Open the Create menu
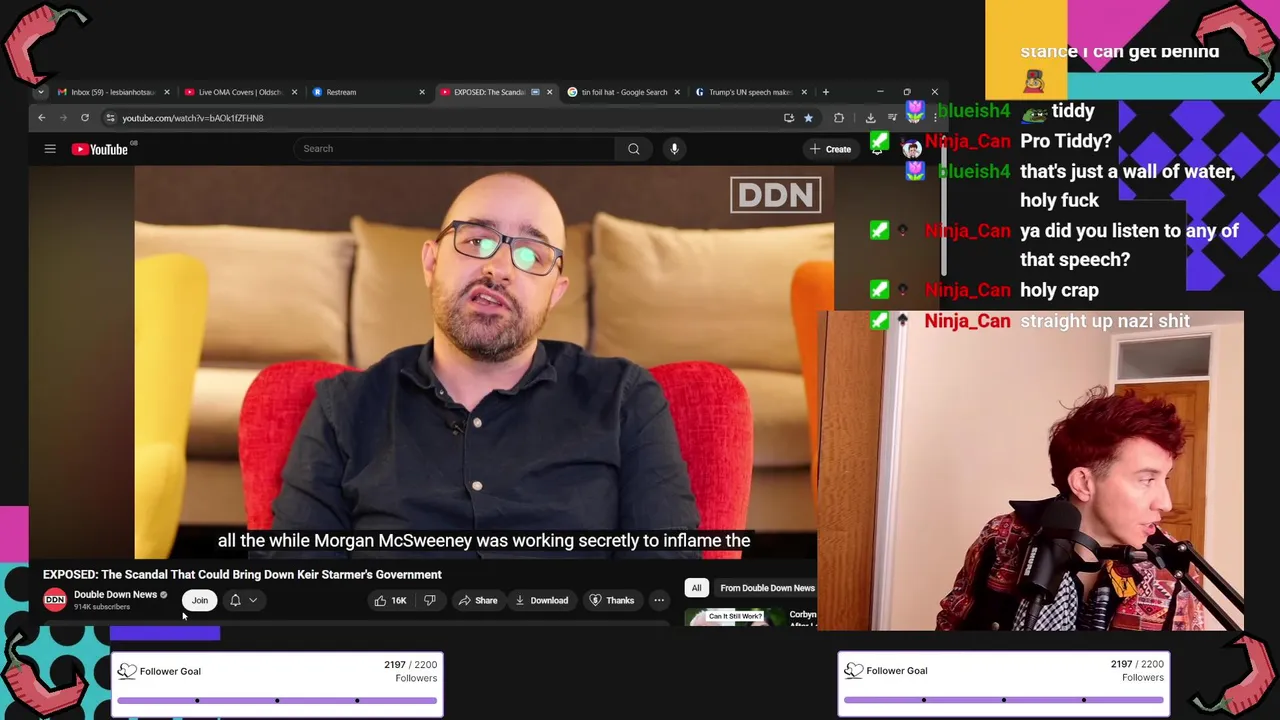The width and height of the screenshot is (1280, 720). click(831, 149)
